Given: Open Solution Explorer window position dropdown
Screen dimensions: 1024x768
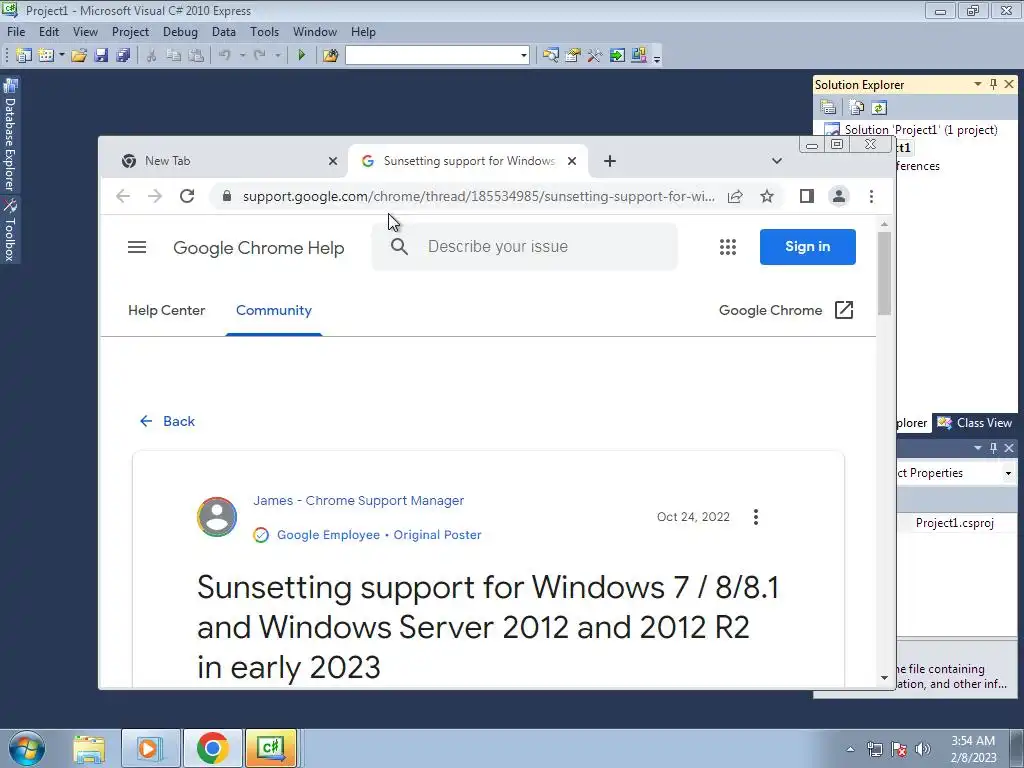Looking at the screenshot, I should click(x=978, y=84).
